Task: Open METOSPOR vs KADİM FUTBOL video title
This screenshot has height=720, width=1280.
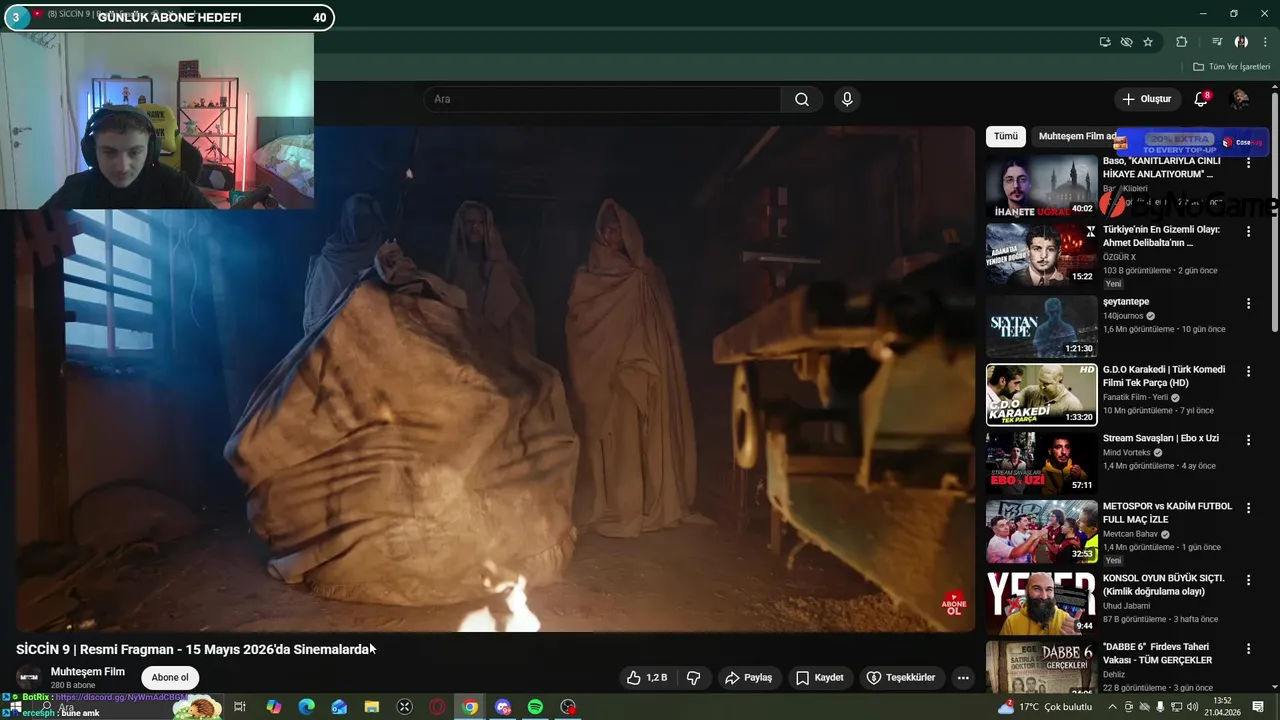Action: (x=1168, y=513)
